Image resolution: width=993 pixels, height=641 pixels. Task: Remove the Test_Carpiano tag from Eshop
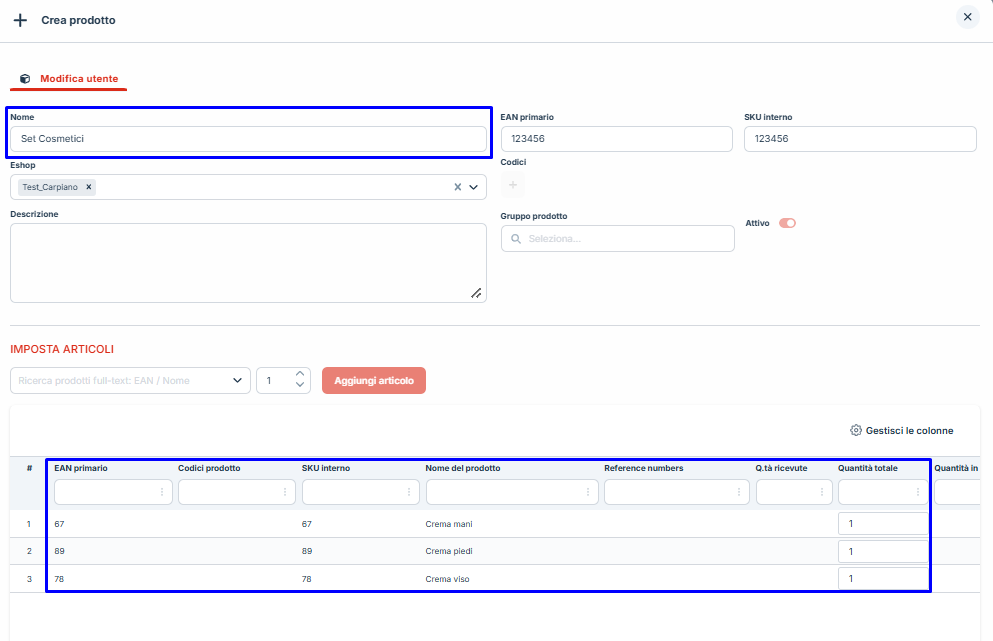pos(89,187)
